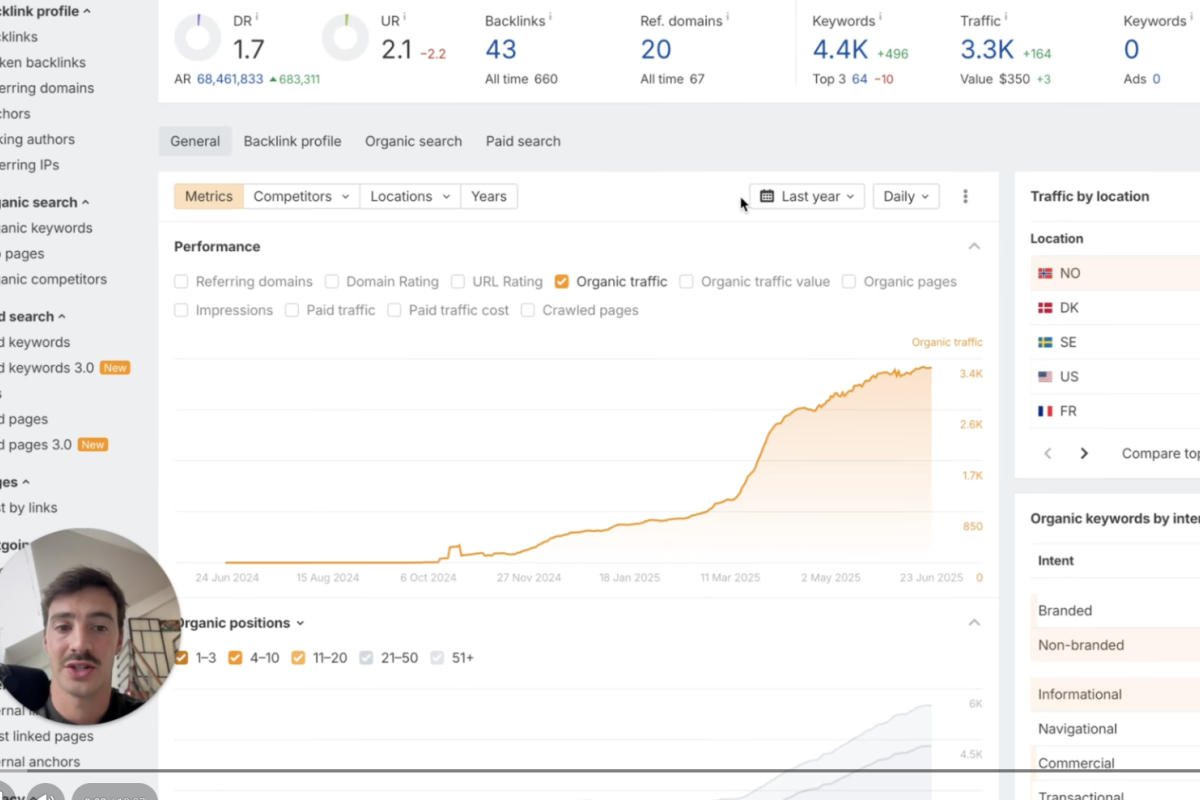Open the Competitors dropdown
This screenshot has width=1200, height=800.
[301, 197]
